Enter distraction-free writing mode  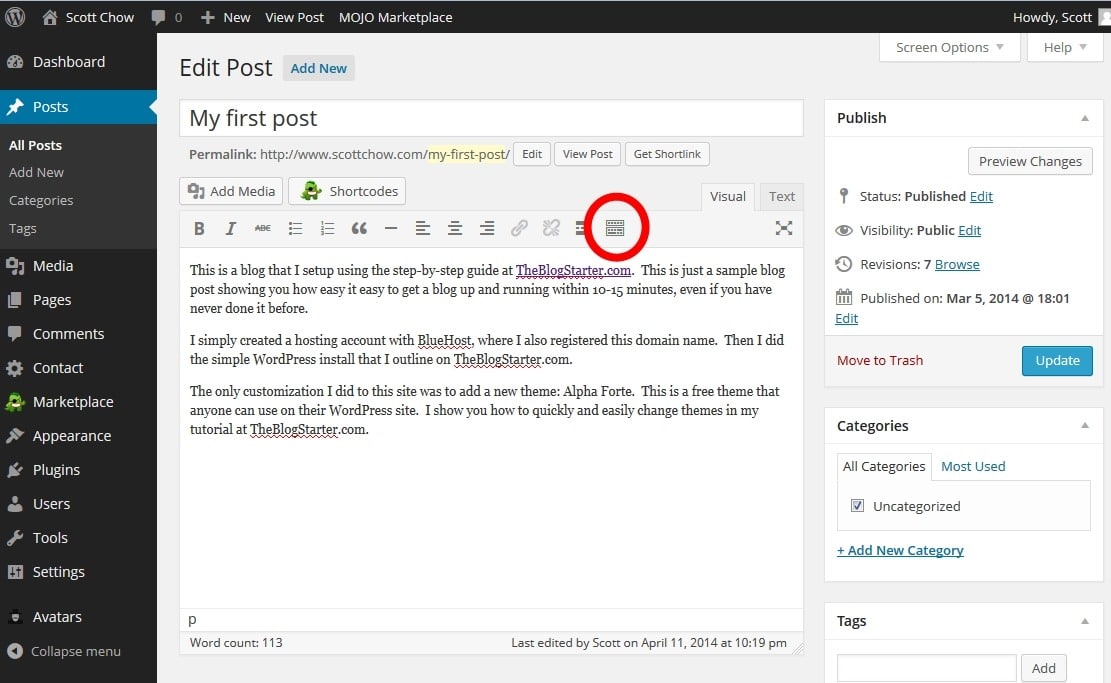click(783, 228)
